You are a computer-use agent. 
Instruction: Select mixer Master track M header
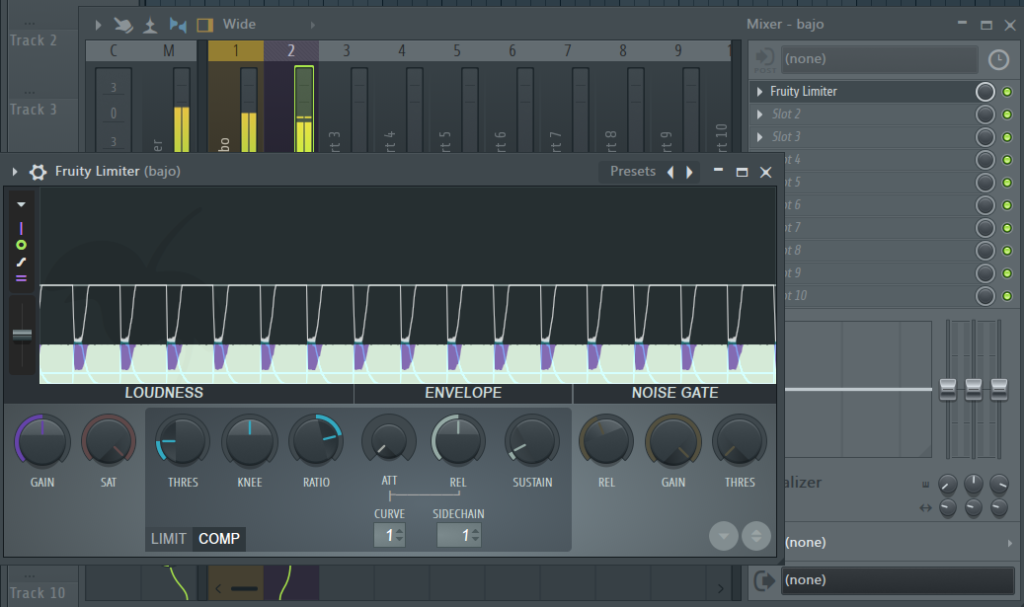(x=168, y=50)
